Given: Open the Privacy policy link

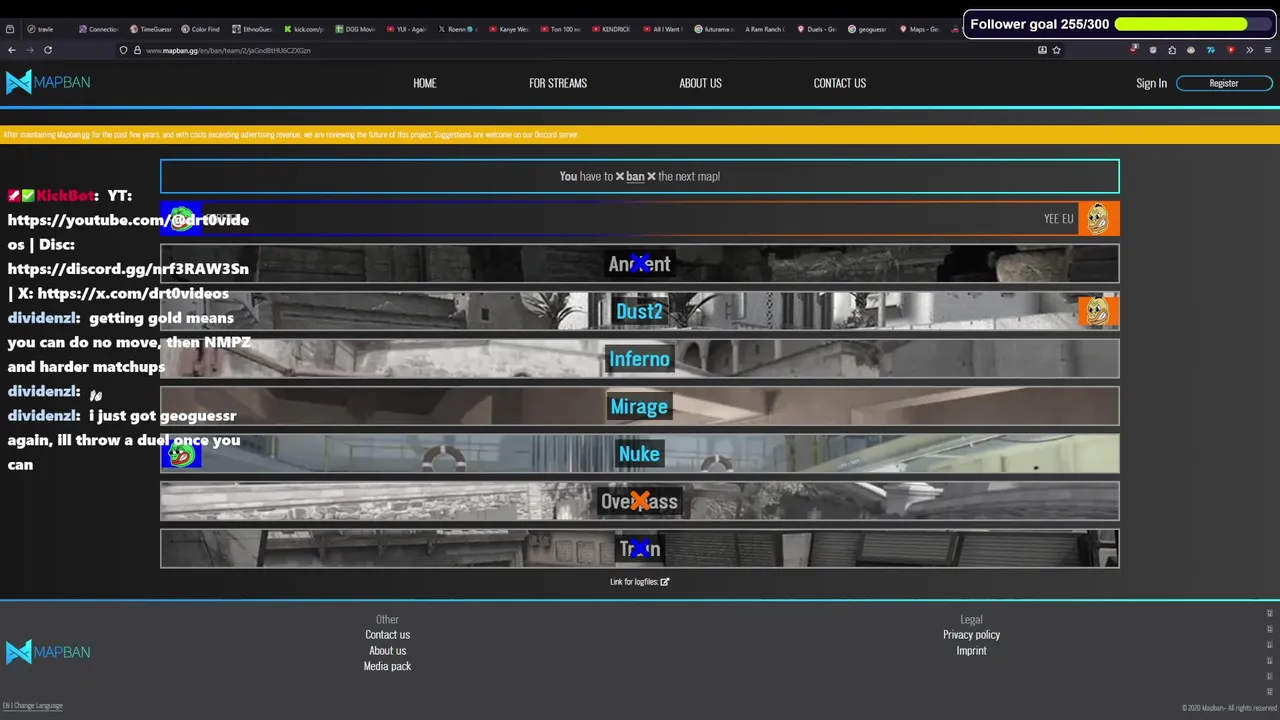Looking at the screenshot, I should pos(971,635).
